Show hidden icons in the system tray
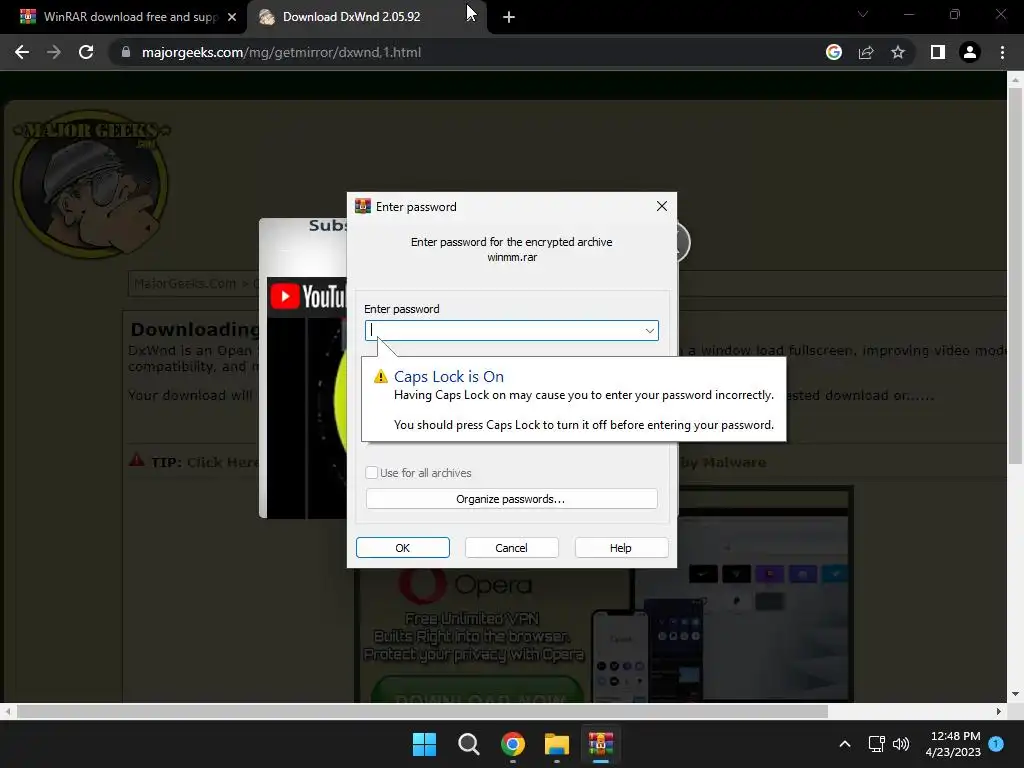Screen dimensions: 1024x768 point(844,744)
